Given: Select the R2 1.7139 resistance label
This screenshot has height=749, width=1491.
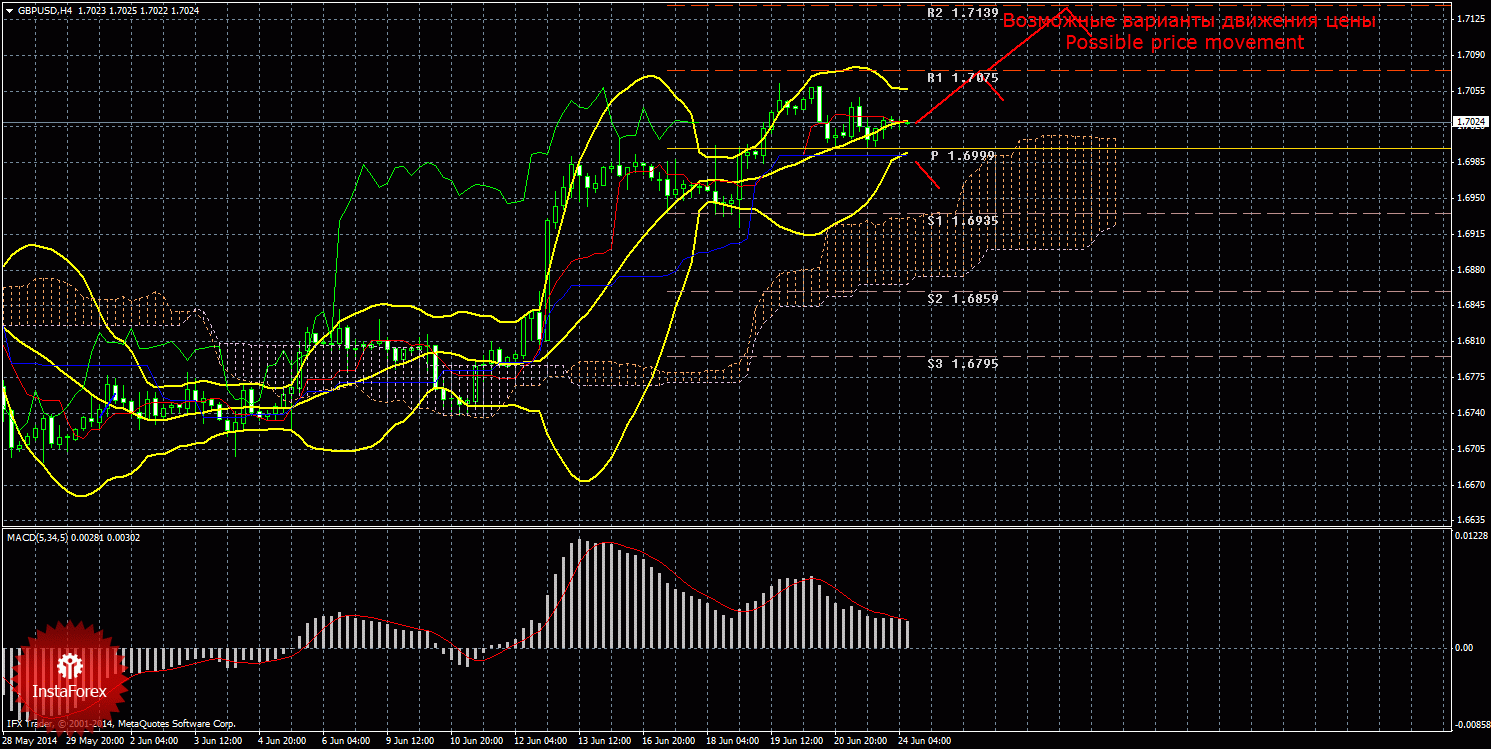Looking at the screenshot, I should (x=962, y=13).
